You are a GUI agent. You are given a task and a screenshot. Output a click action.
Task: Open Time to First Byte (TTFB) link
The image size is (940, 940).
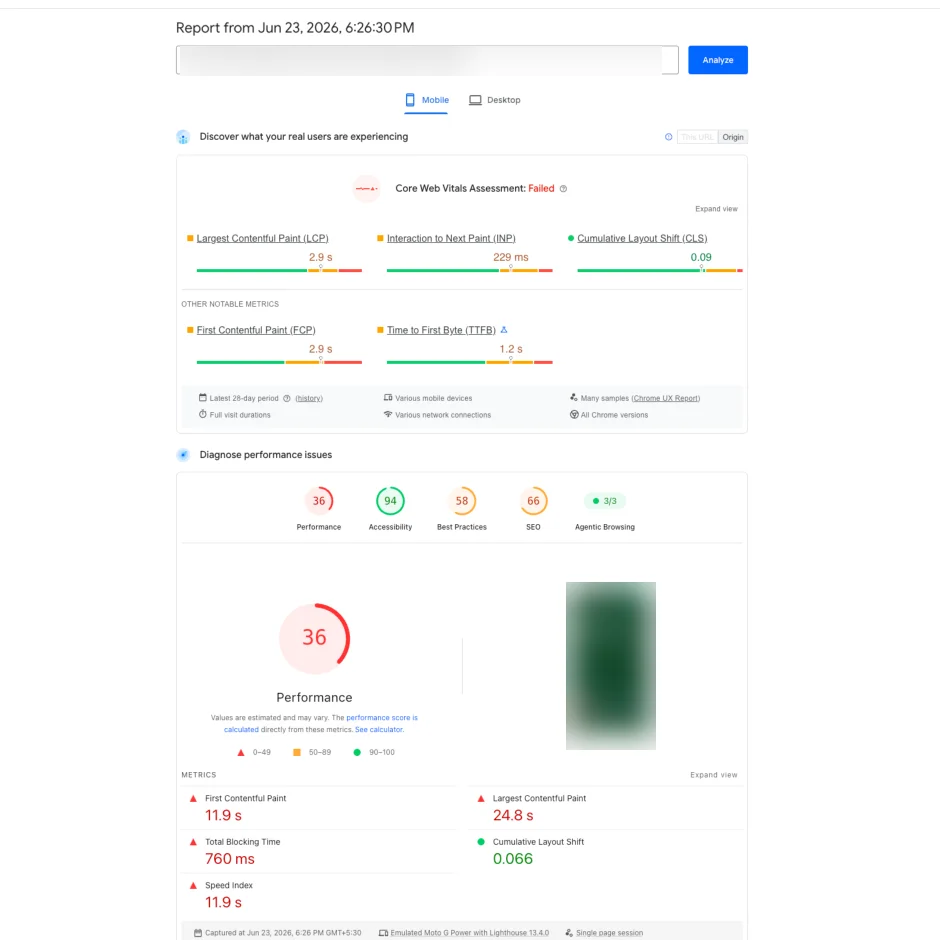(x=441, y=330)
